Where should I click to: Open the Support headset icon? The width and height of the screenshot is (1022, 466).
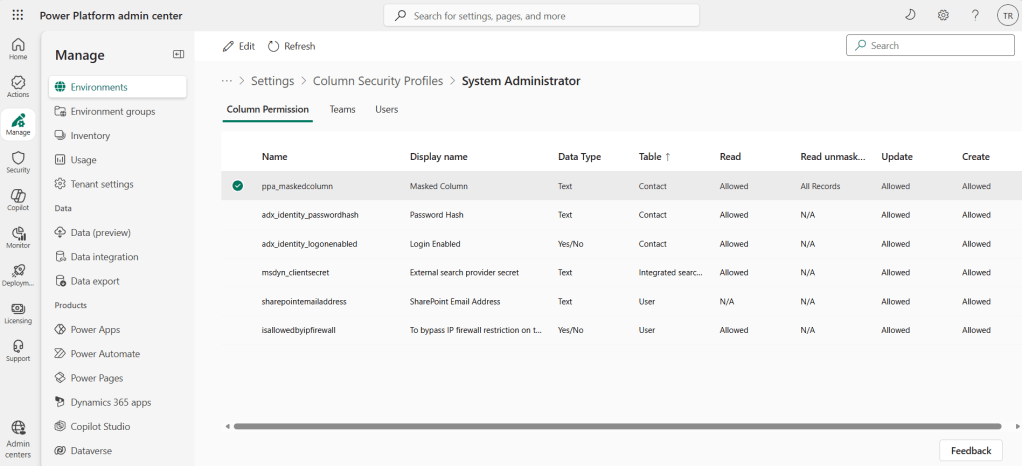coord(18,351)
